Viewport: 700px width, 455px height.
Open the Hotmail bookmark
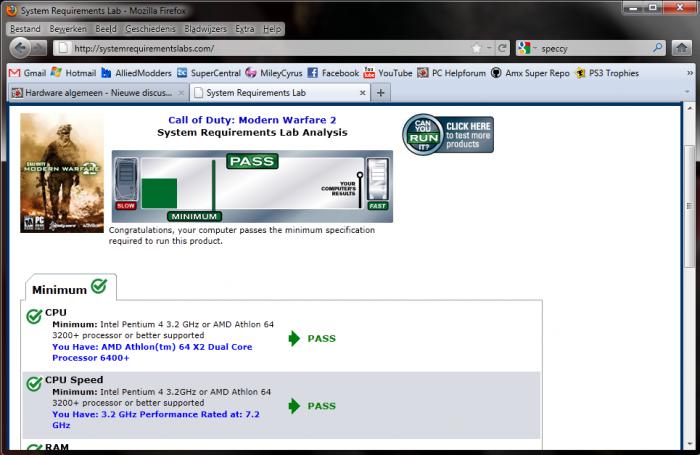click(73, 73)
